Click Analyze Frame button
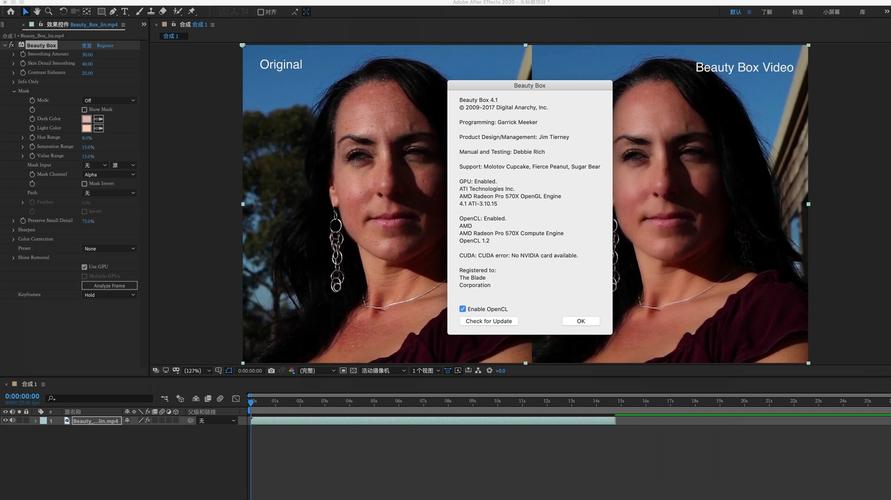Image resolution: width=891 pixels, height=500 pixels. (x=109, y=286)
